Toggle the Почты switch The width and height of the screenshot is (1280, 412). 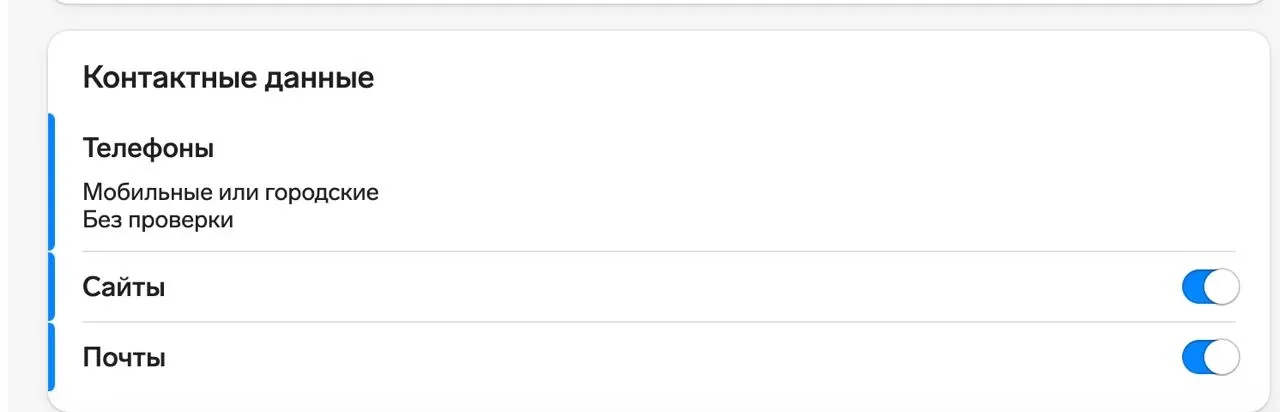[1210, 357]
